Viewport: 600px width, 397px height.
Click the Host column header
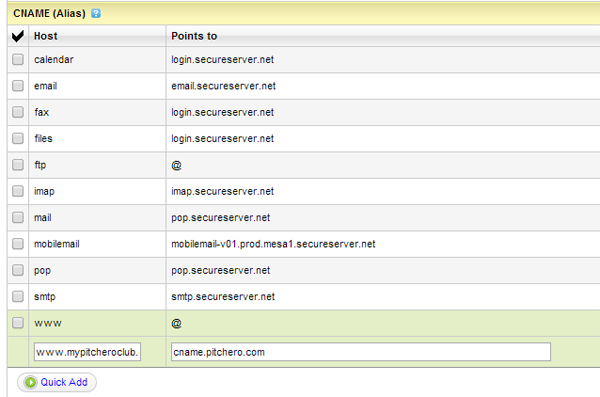(46, 36)
